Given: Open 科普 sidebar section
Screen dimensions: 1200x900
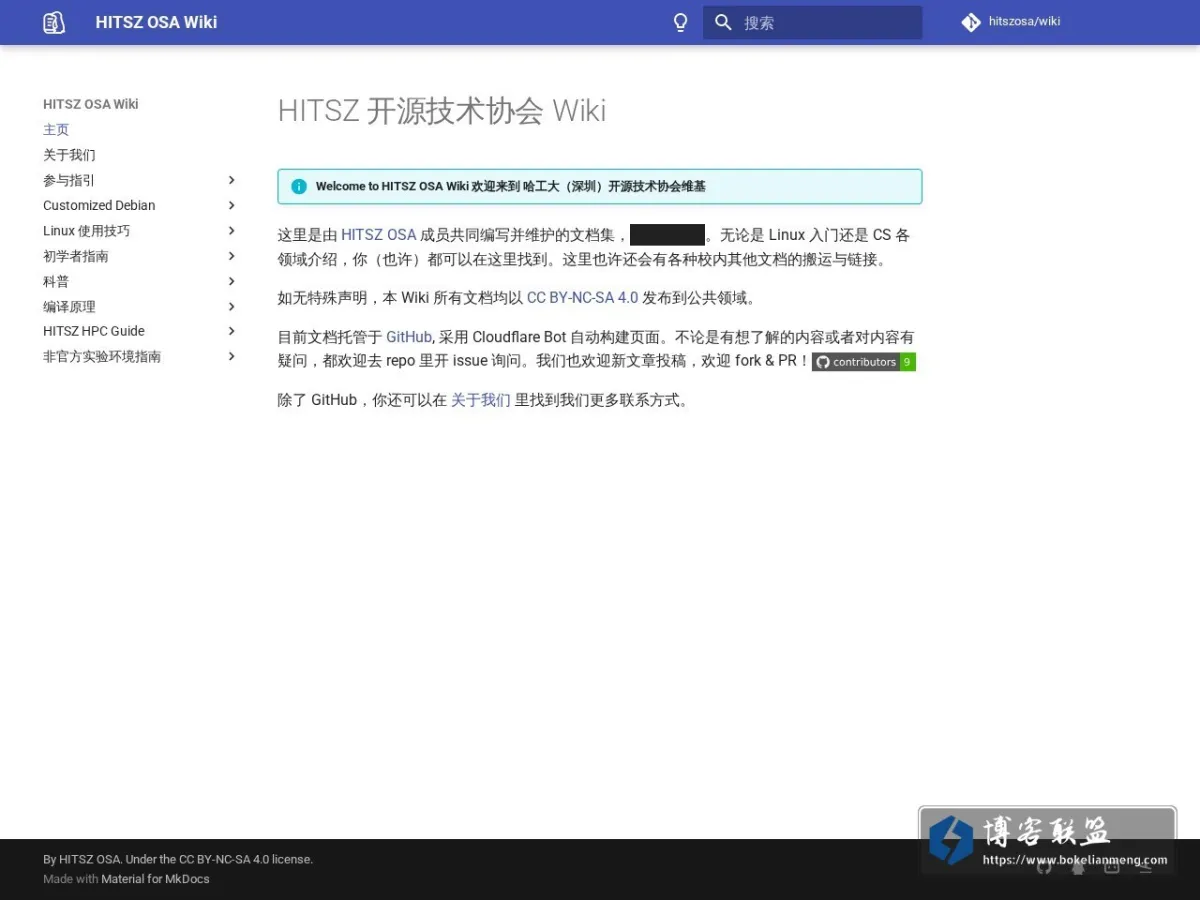Looking at the screenshot, I should (56, 281).
